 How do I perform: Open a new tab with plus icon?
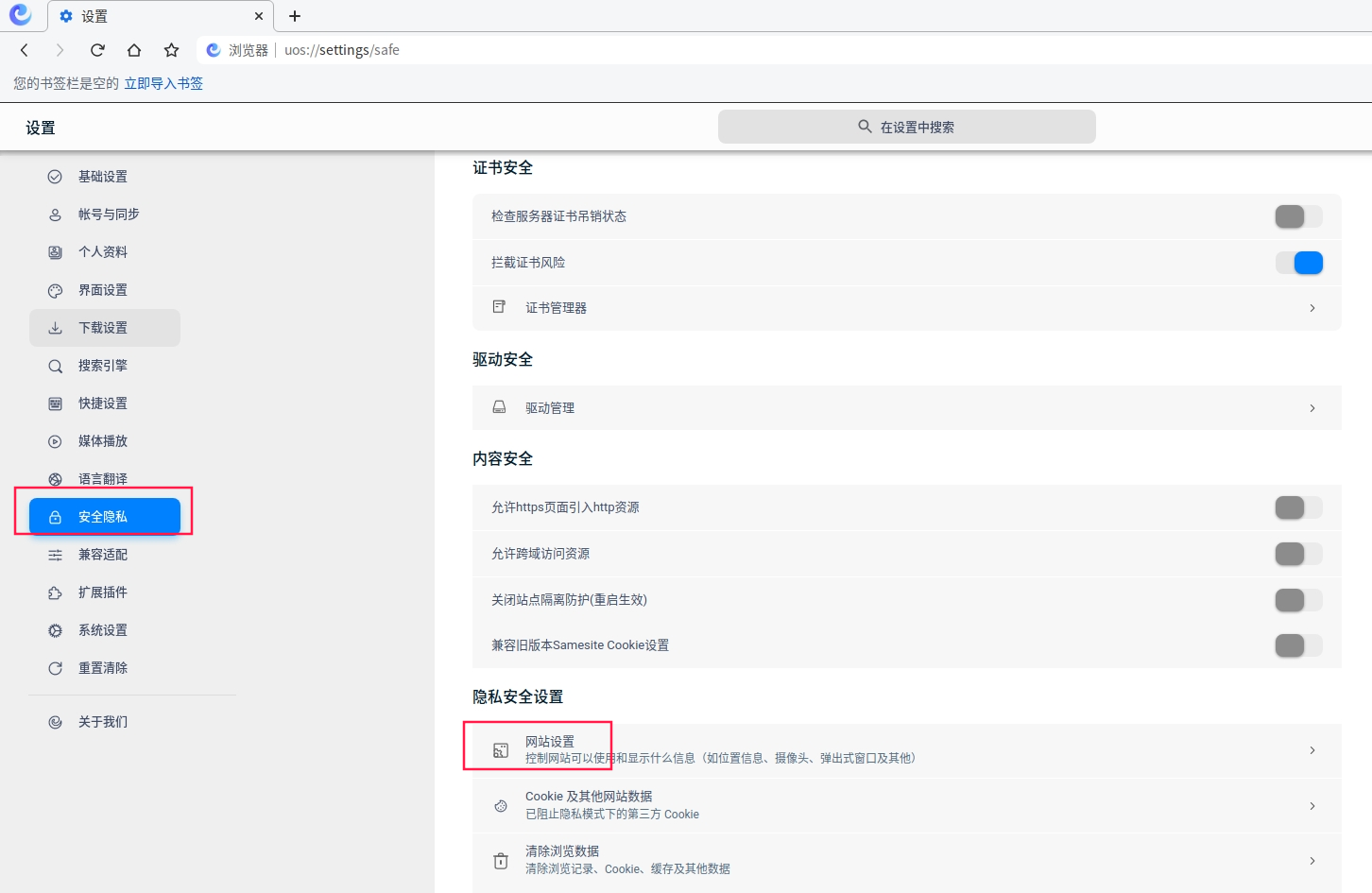[295, 16]
